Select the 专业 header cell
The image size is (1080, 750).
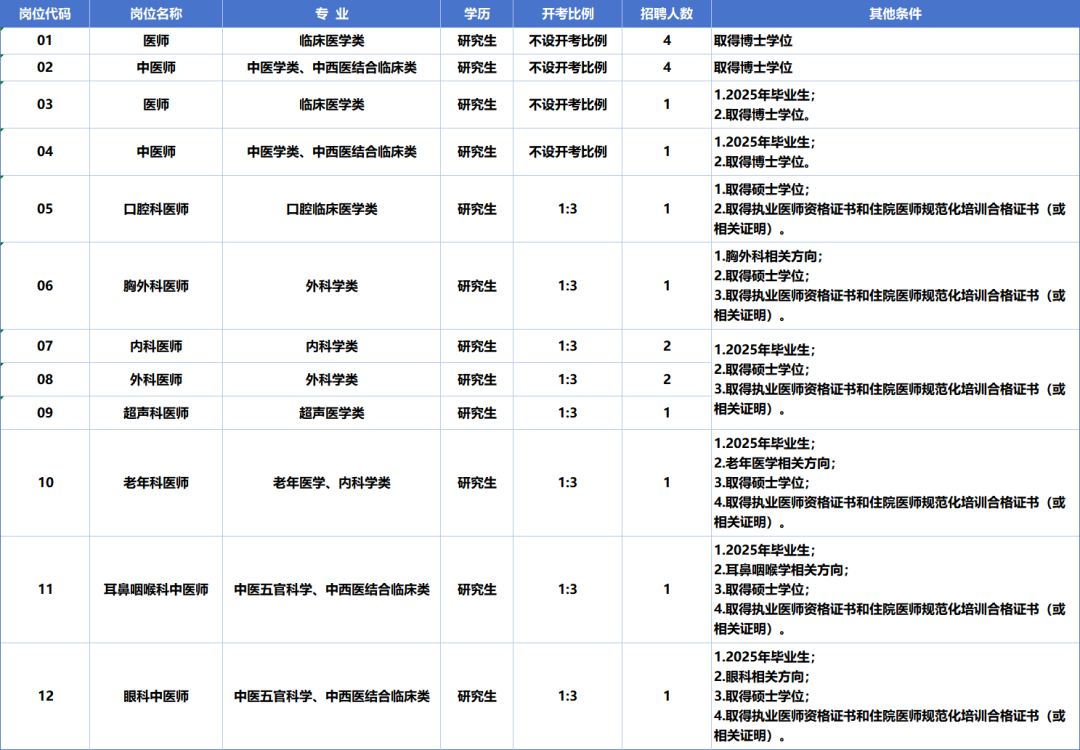[x=331, y=14]
